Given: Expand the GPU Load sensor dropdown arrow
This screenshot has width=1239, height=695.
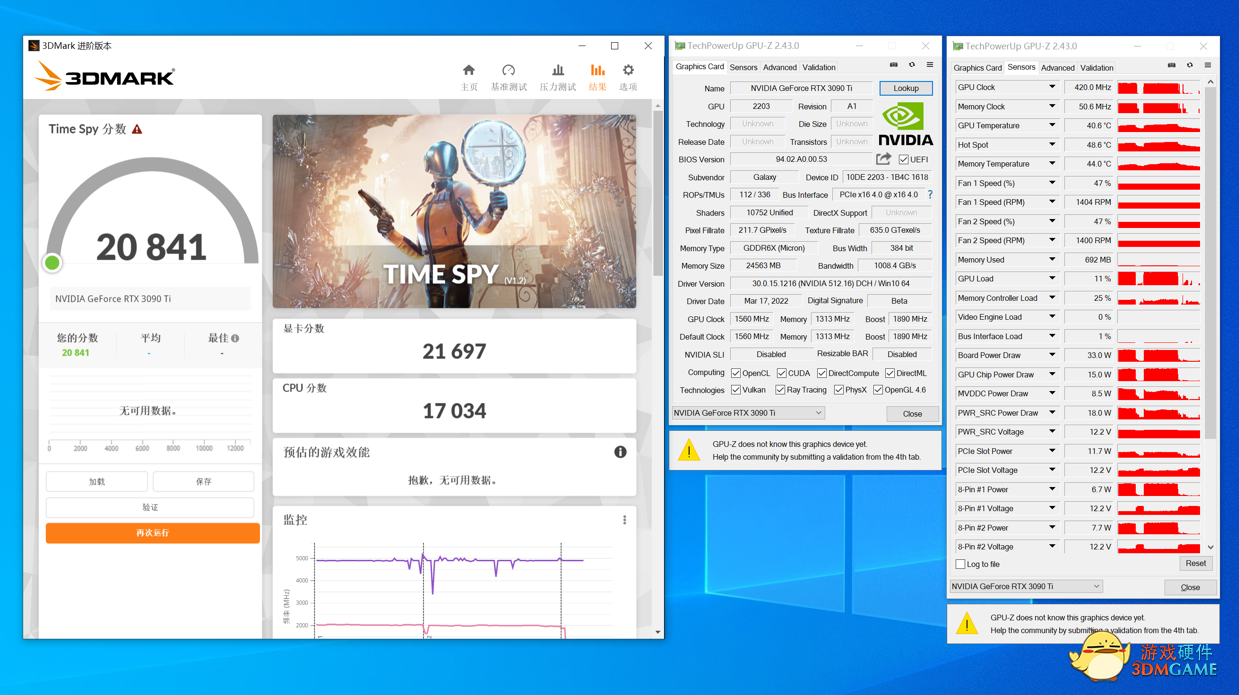Looking at the screenshot, I should 1051,279.
